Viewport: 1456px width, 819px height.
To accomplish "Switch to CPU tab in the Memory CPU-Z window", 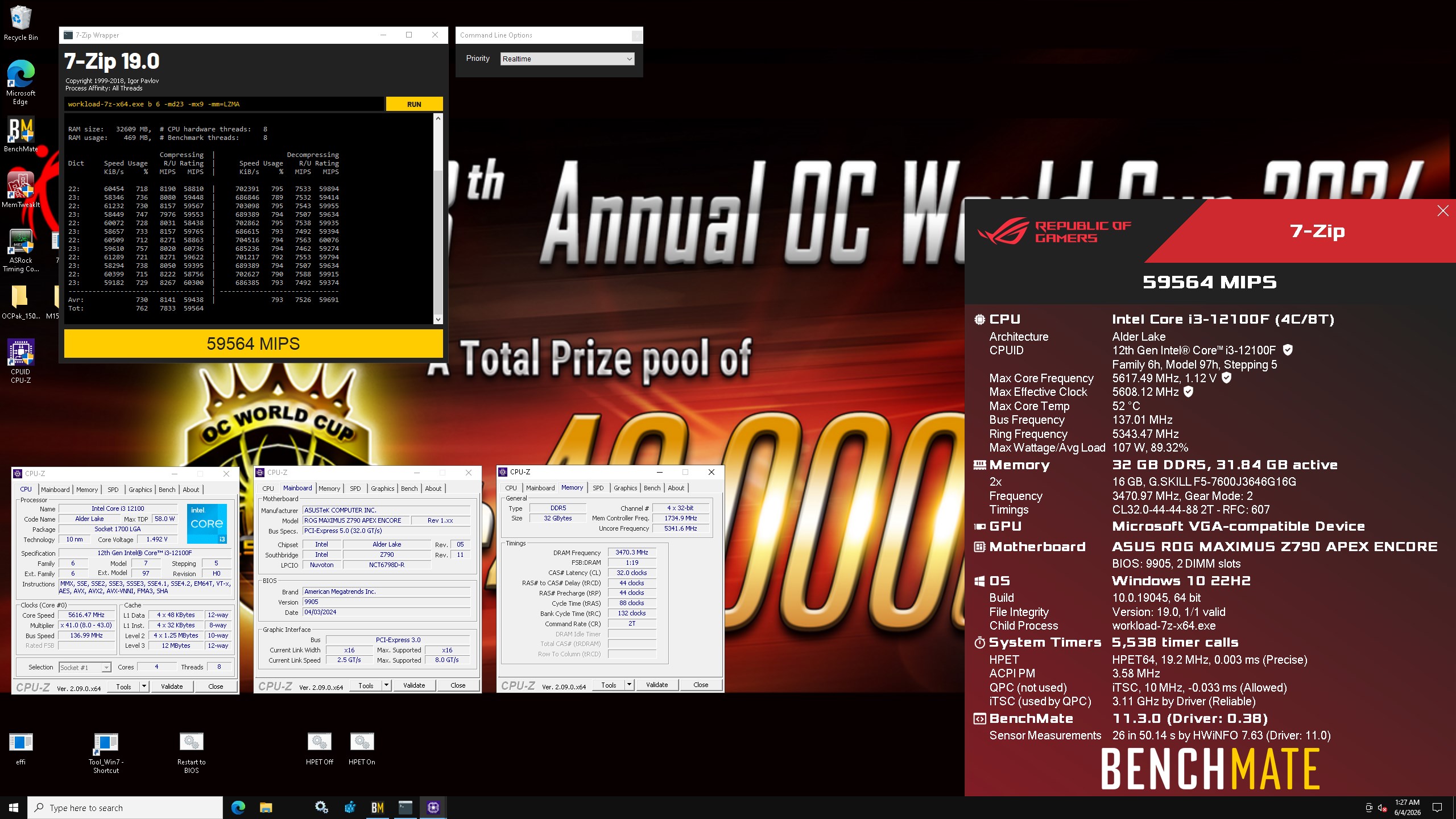I will click(x=511, y=488).
